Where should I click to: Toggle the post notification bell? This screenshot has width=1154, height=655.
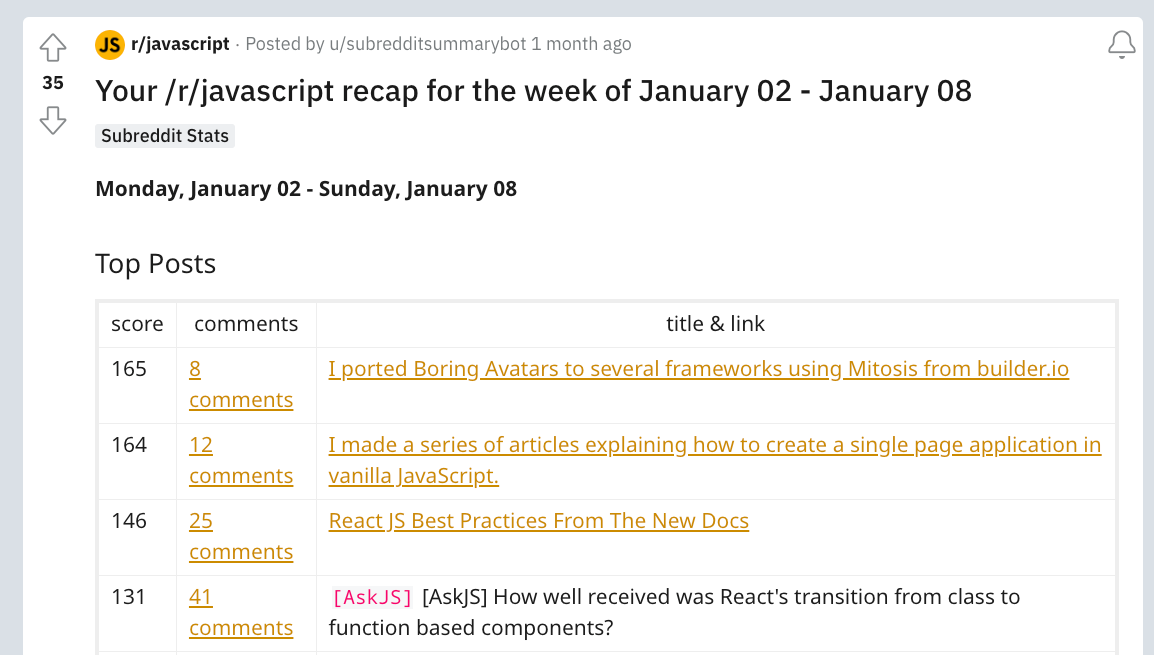click(1121, 45)
